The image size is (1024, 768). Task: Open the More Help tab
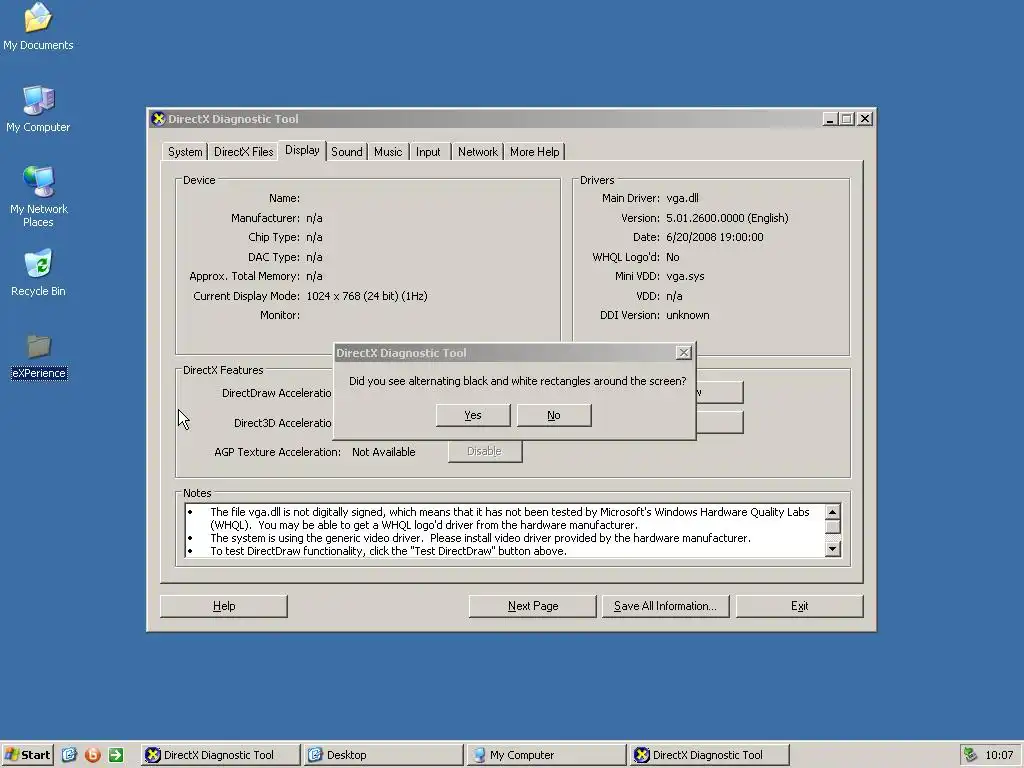click(x=534, y=152)
